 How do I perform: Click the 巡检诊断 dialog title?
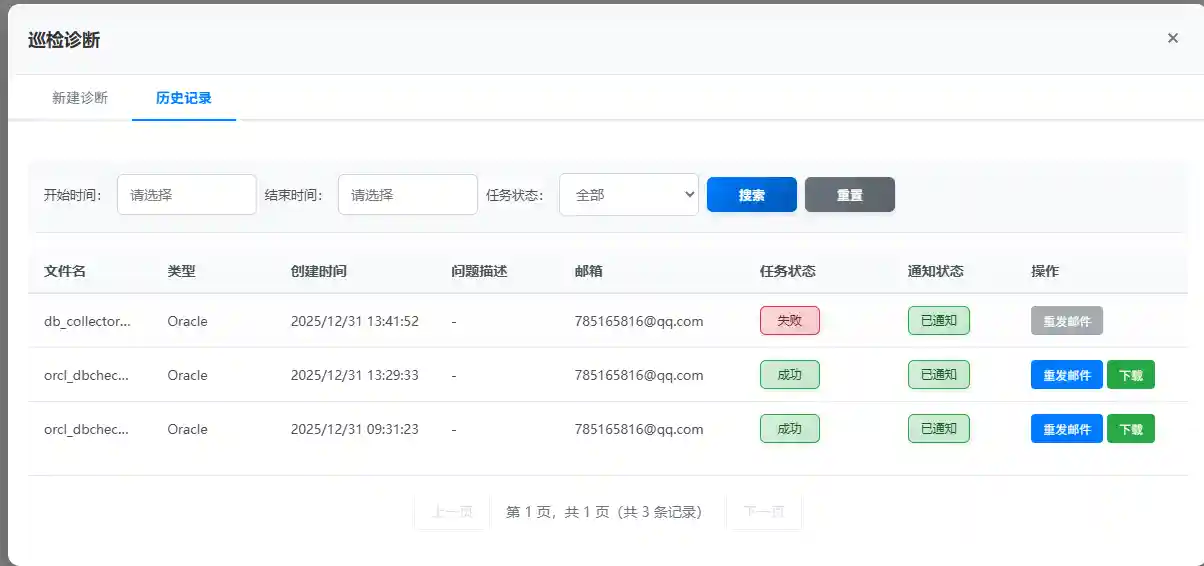(64, 40)
